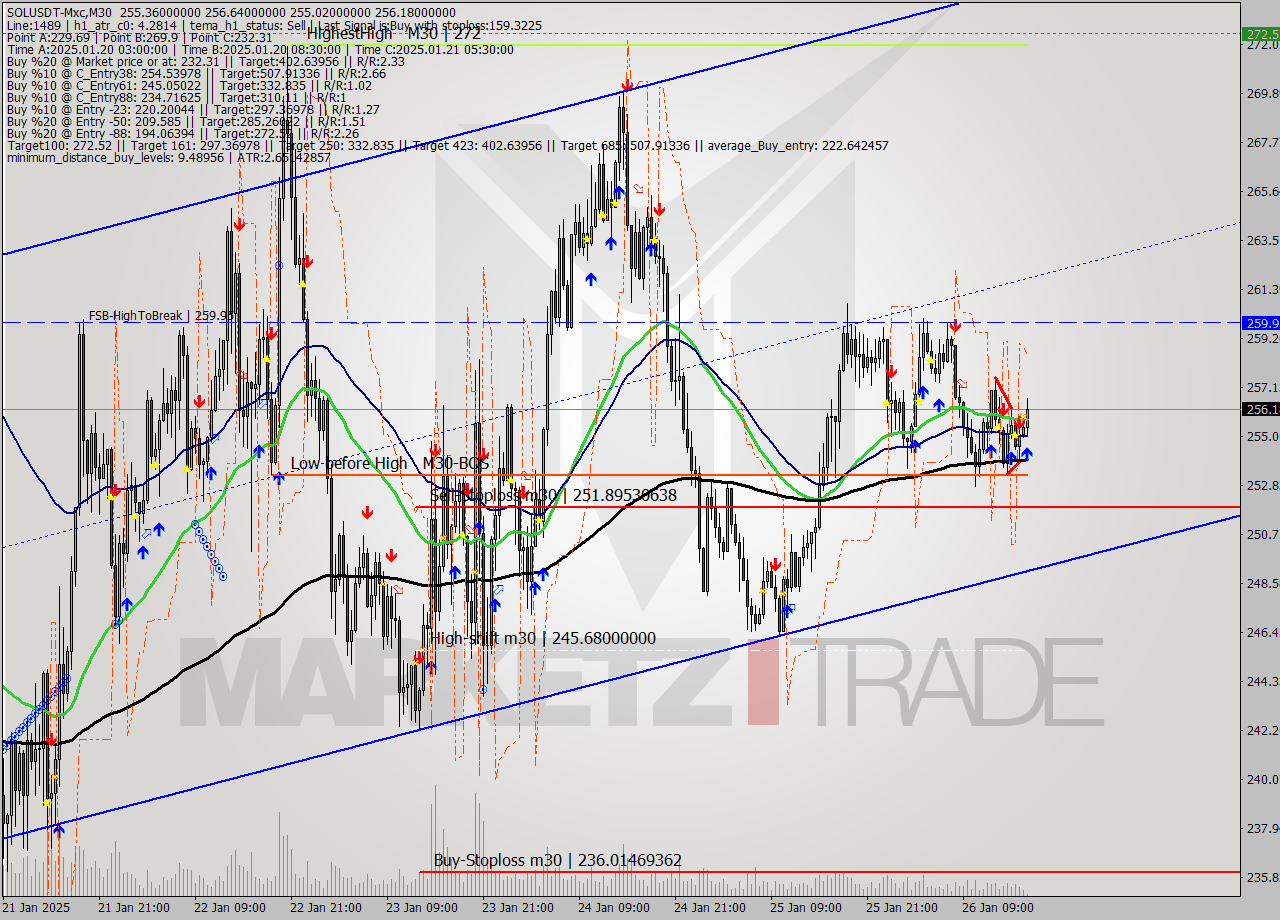Click the 240.0 price axis value
1280x920 pixels.
(x=1261, y=780)
